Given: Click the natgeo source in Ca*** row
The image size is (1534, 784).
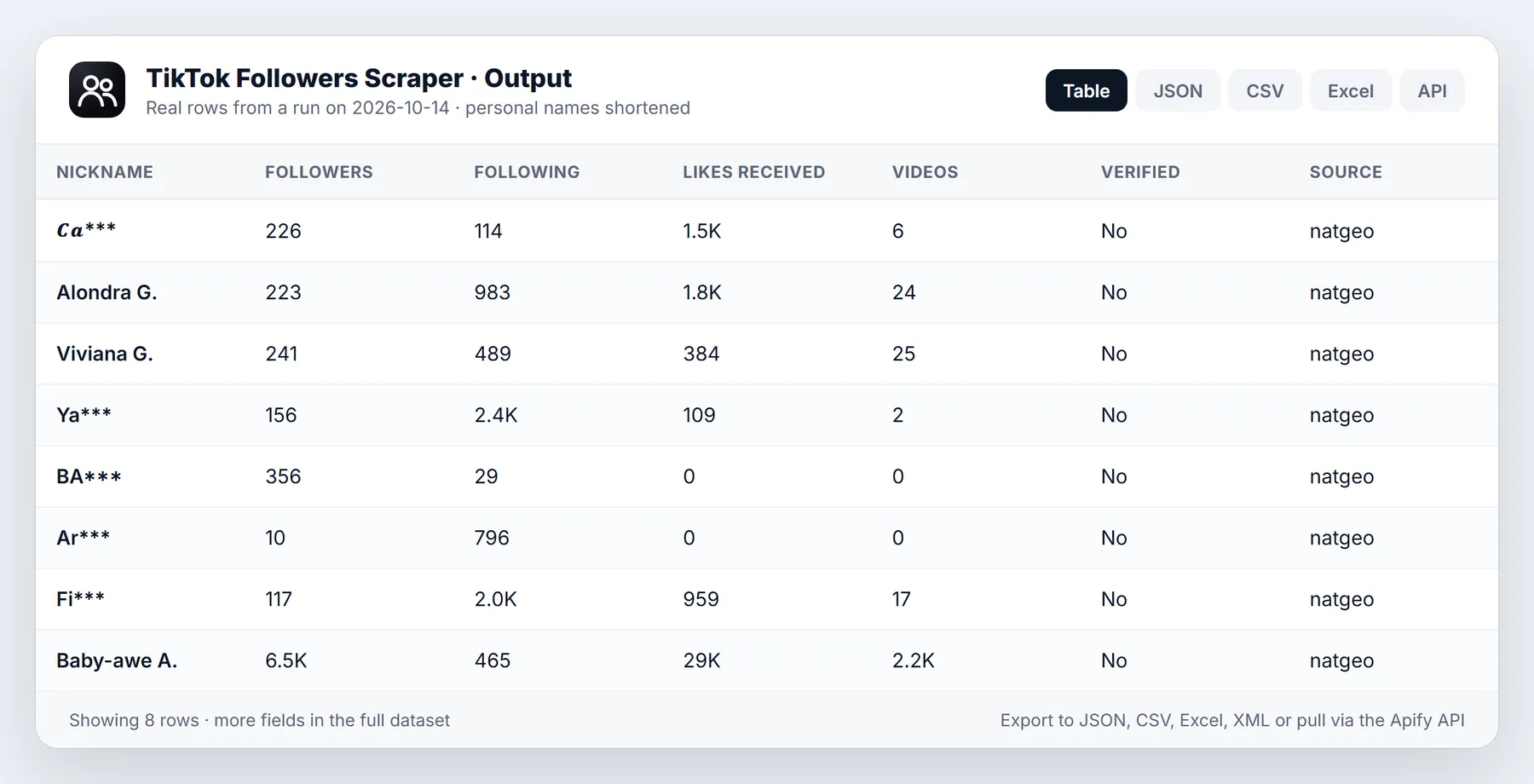Looking at the screenshot, I should (1342, 231).
